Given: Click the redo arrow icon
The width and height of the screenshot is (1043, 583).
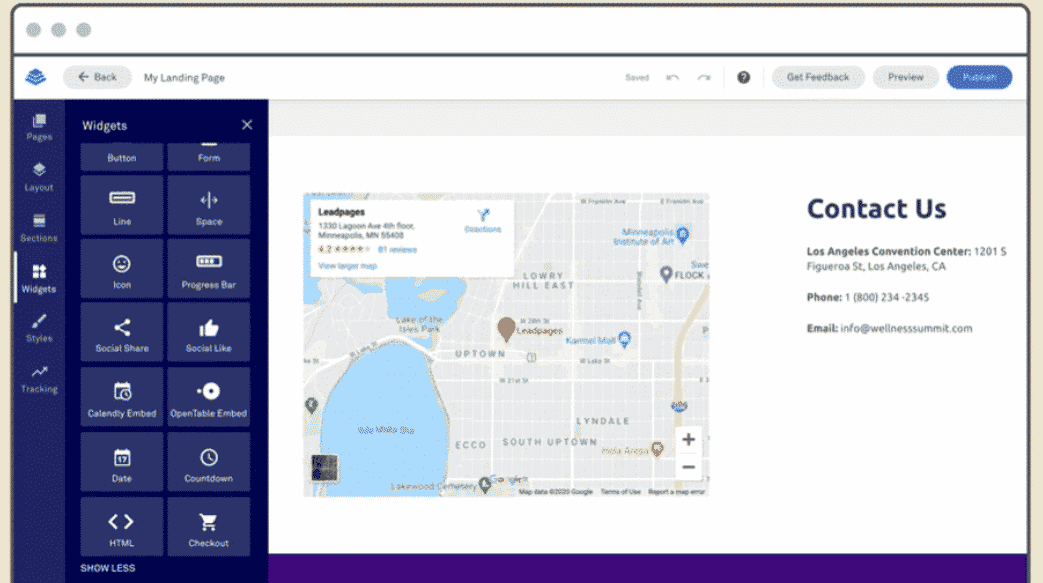Looking at the screenshot, I should pyautogui.click(x=704, y=78).
